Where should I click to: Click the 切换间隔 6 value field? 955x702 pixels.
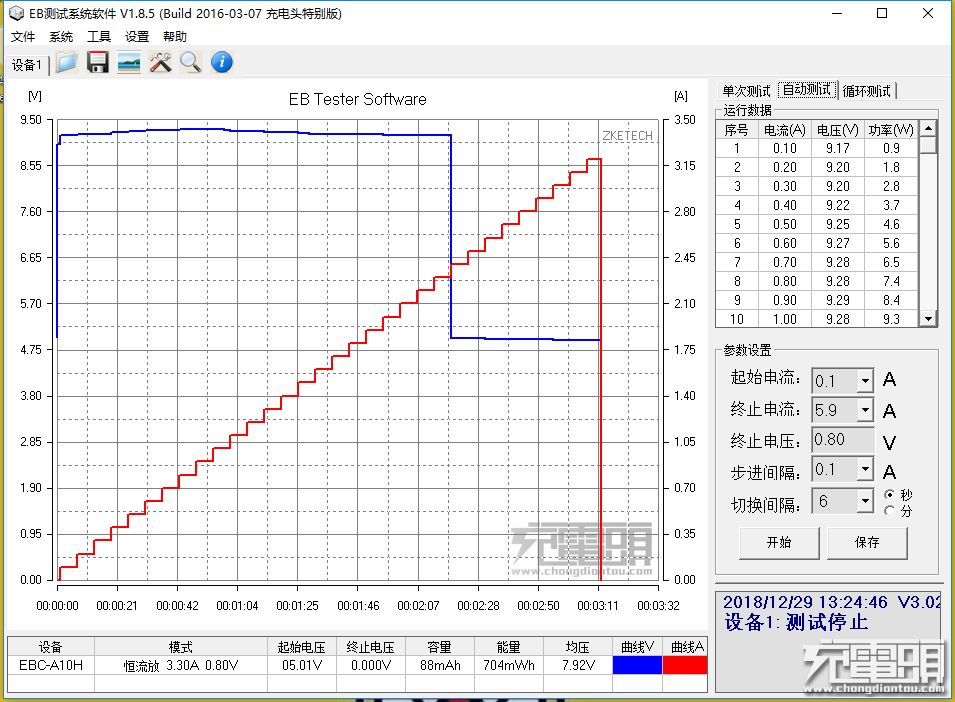[x=834, y=501]
